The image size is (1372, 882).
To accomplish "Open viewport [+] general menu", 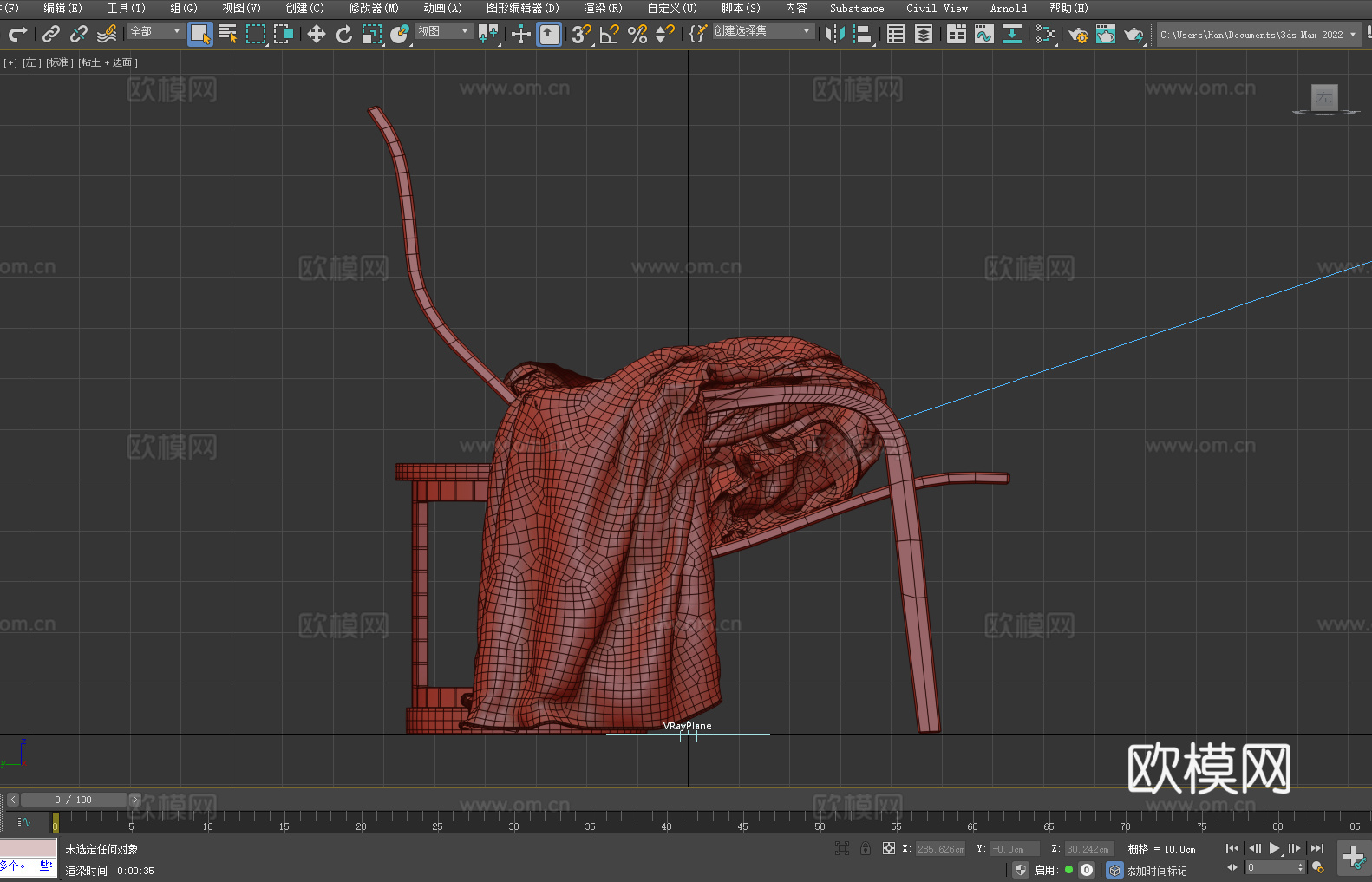I will (x=10, y=62).
